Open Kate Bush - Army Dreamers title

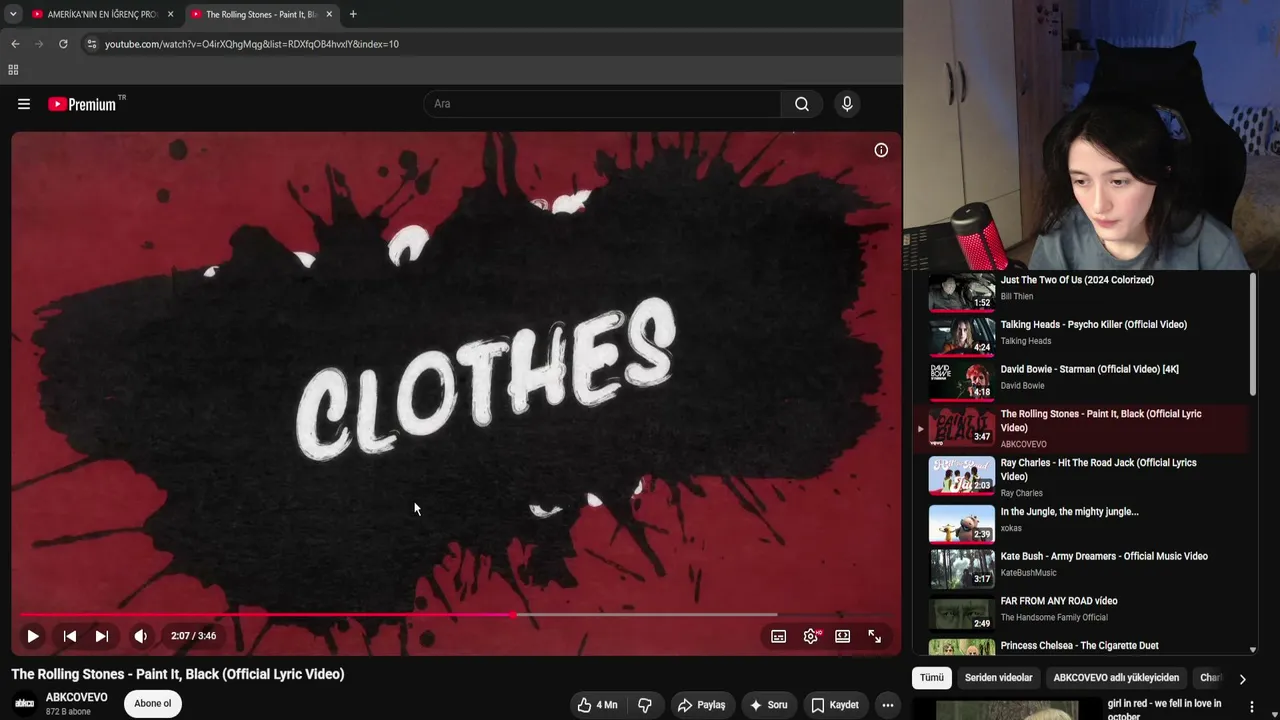point(1104,556)
